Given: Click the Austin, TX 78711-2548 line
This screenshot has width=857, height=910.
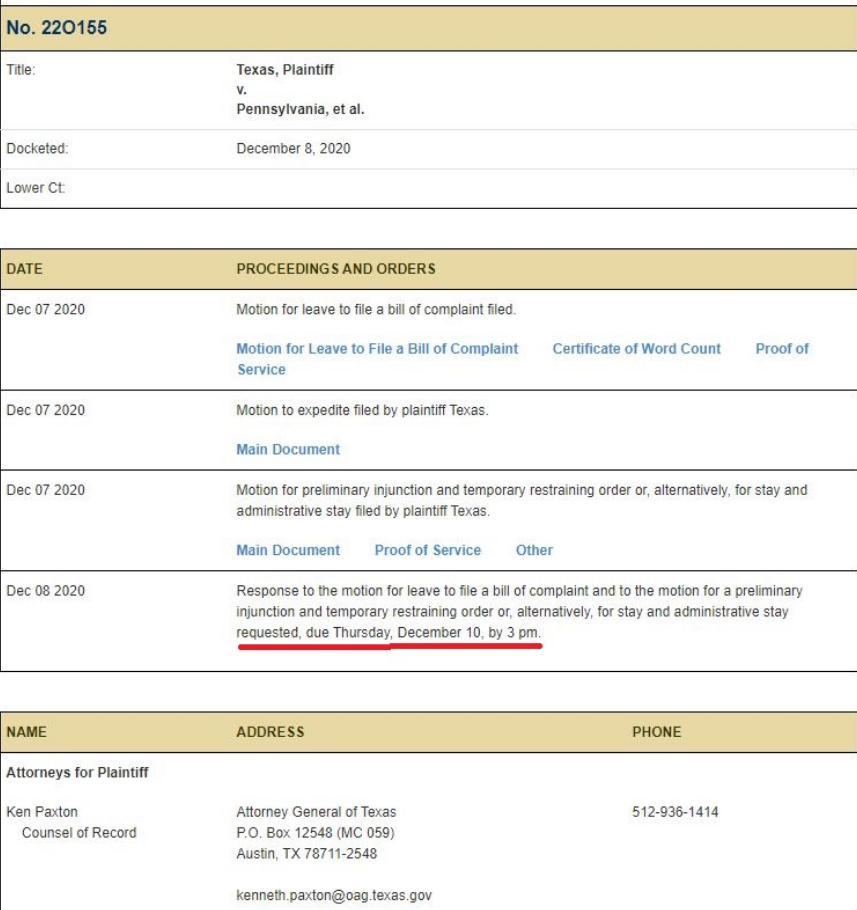Looking at the screenshot, I should (307, 854).
